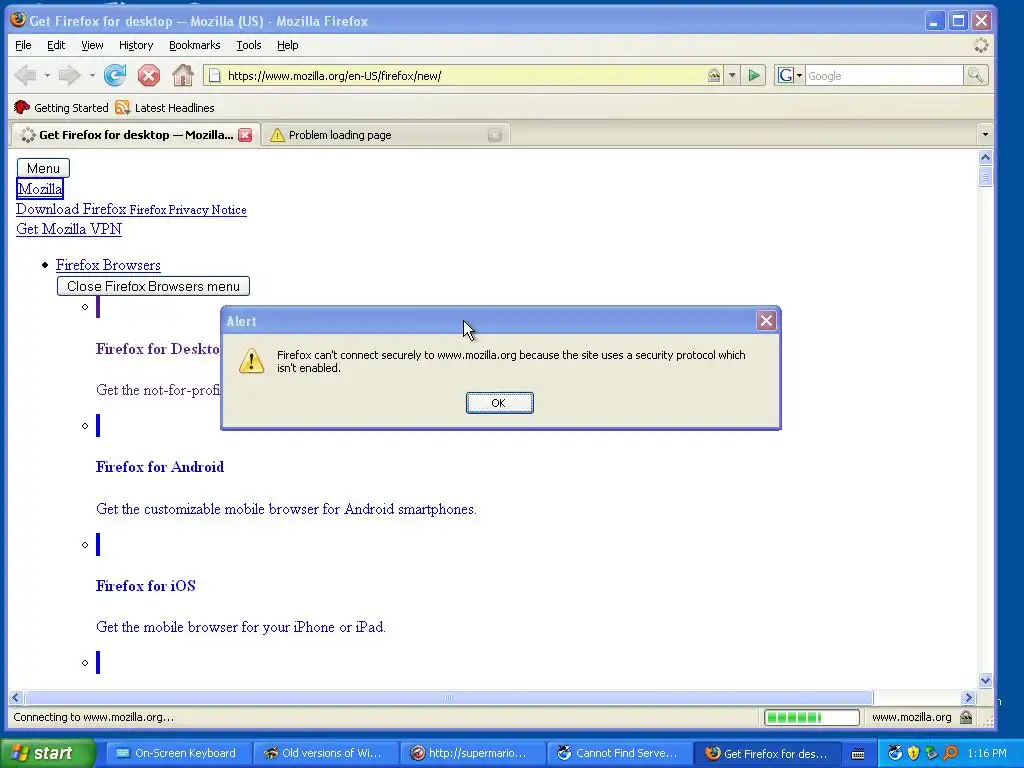Open the History menu
Image resolution: width=1024 pixels, height=768 pixels.
[136, 45]
